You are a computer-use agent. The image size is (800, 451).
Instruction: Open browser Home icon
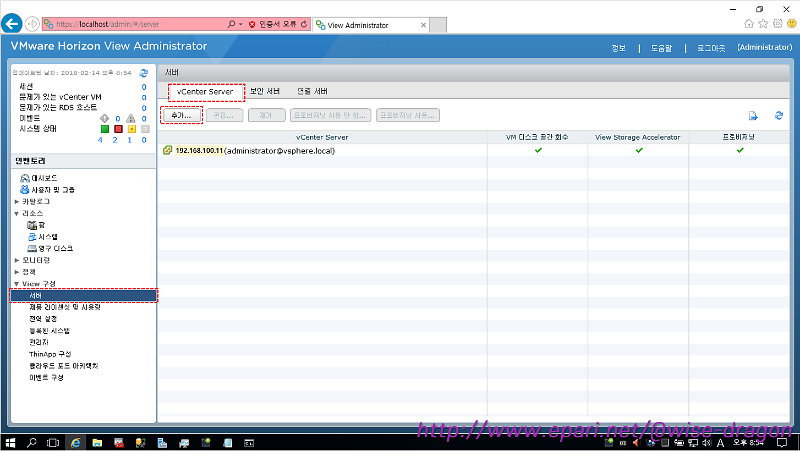[x=748, y=23]
